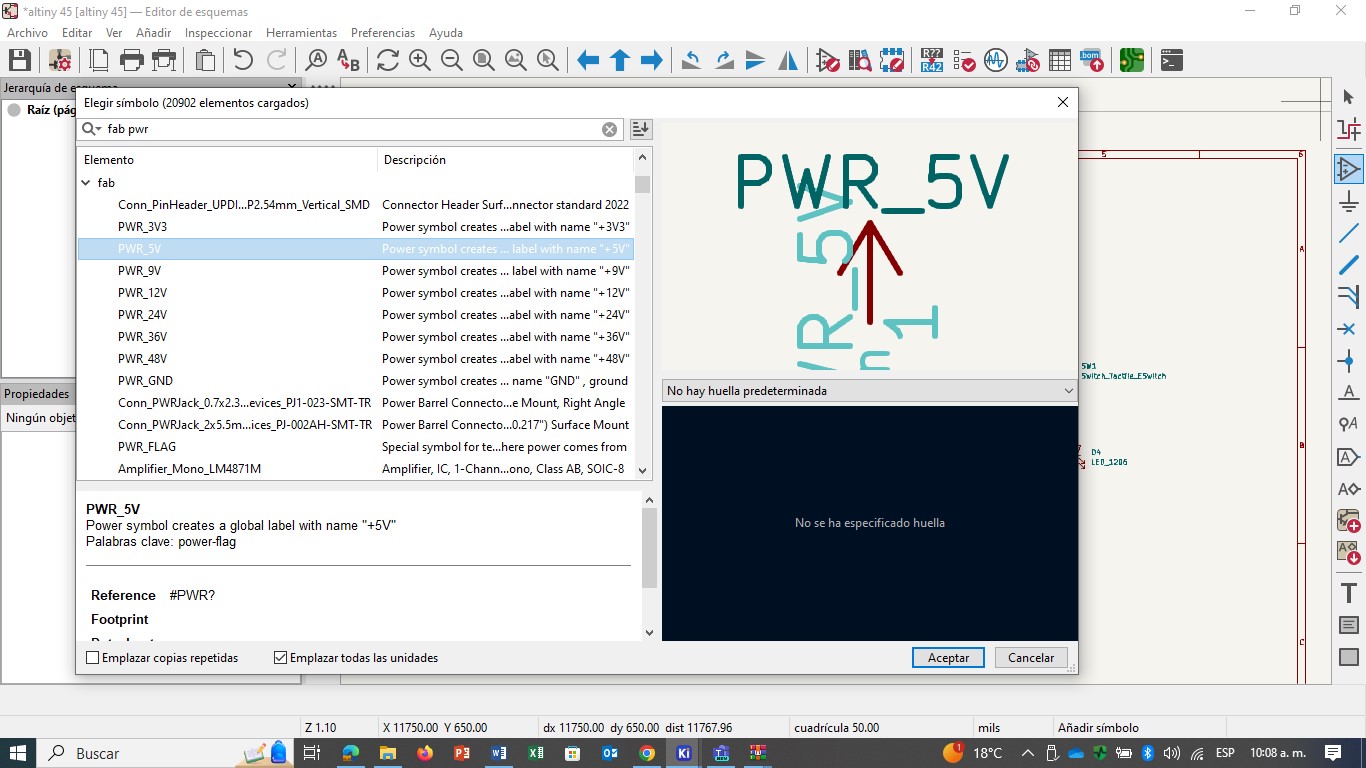Click the details pane scroll-down arrow
Image resolution: width=1366 pixels, height=768 pixels.
[x=649, y=632]
